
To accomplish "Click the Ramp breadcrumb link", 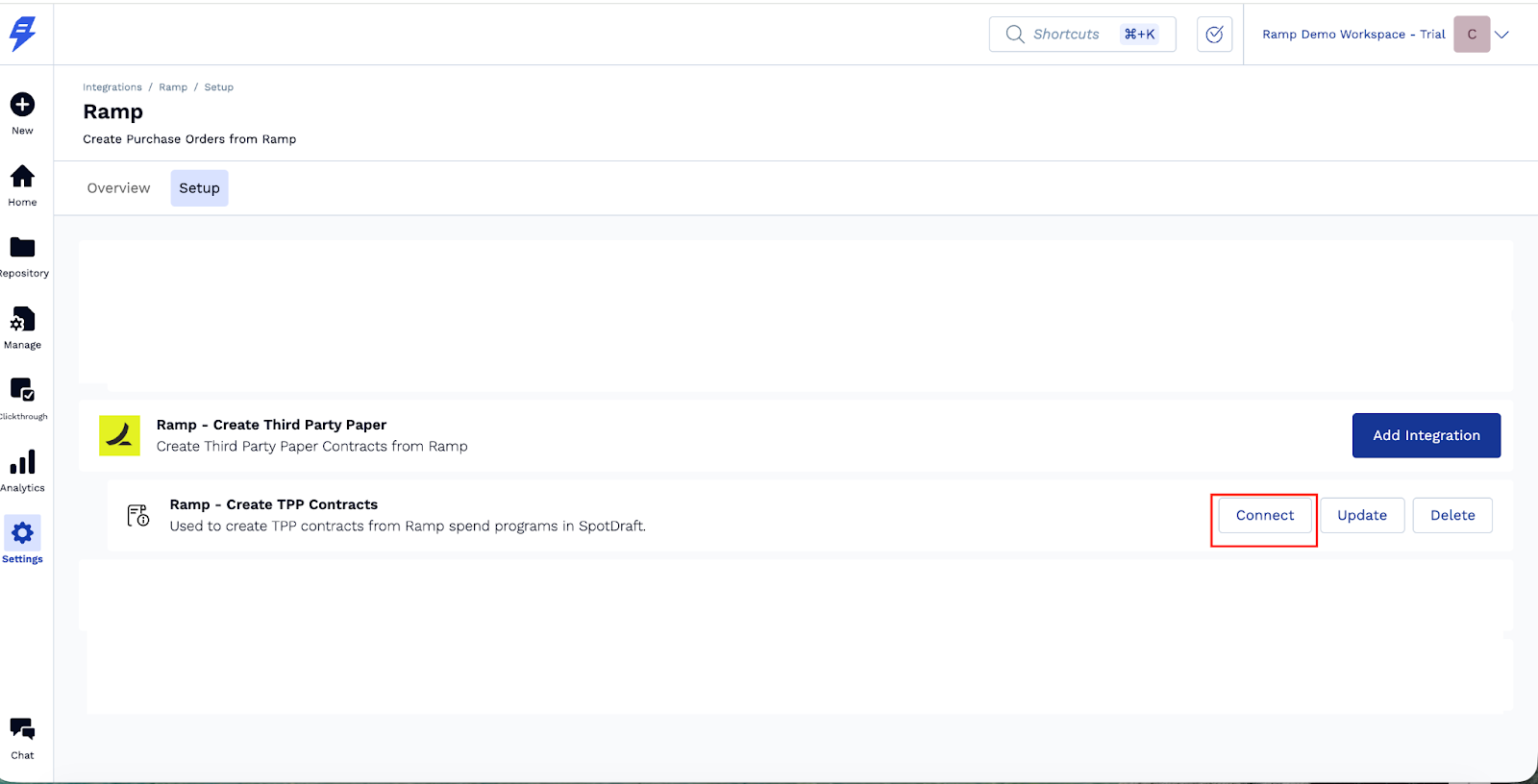I will 173,87.
